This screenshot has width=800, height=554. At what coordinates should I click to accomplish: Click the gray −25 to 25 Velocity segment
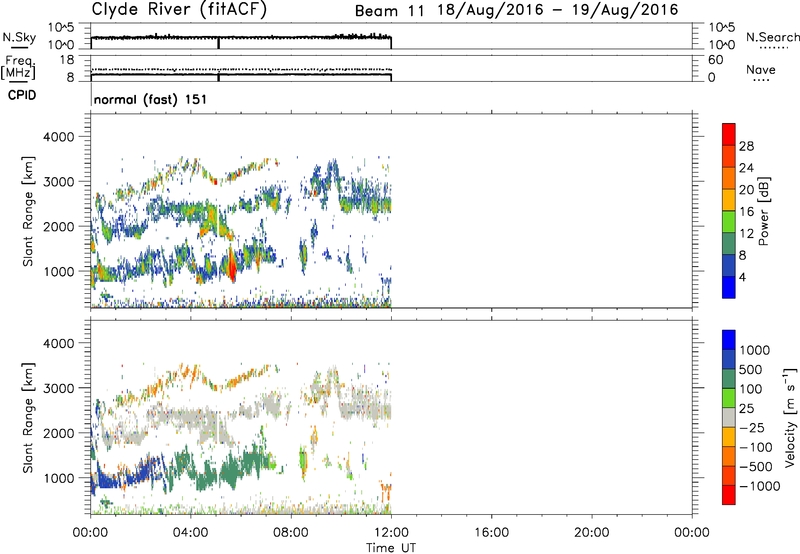[x=729, y=418]
